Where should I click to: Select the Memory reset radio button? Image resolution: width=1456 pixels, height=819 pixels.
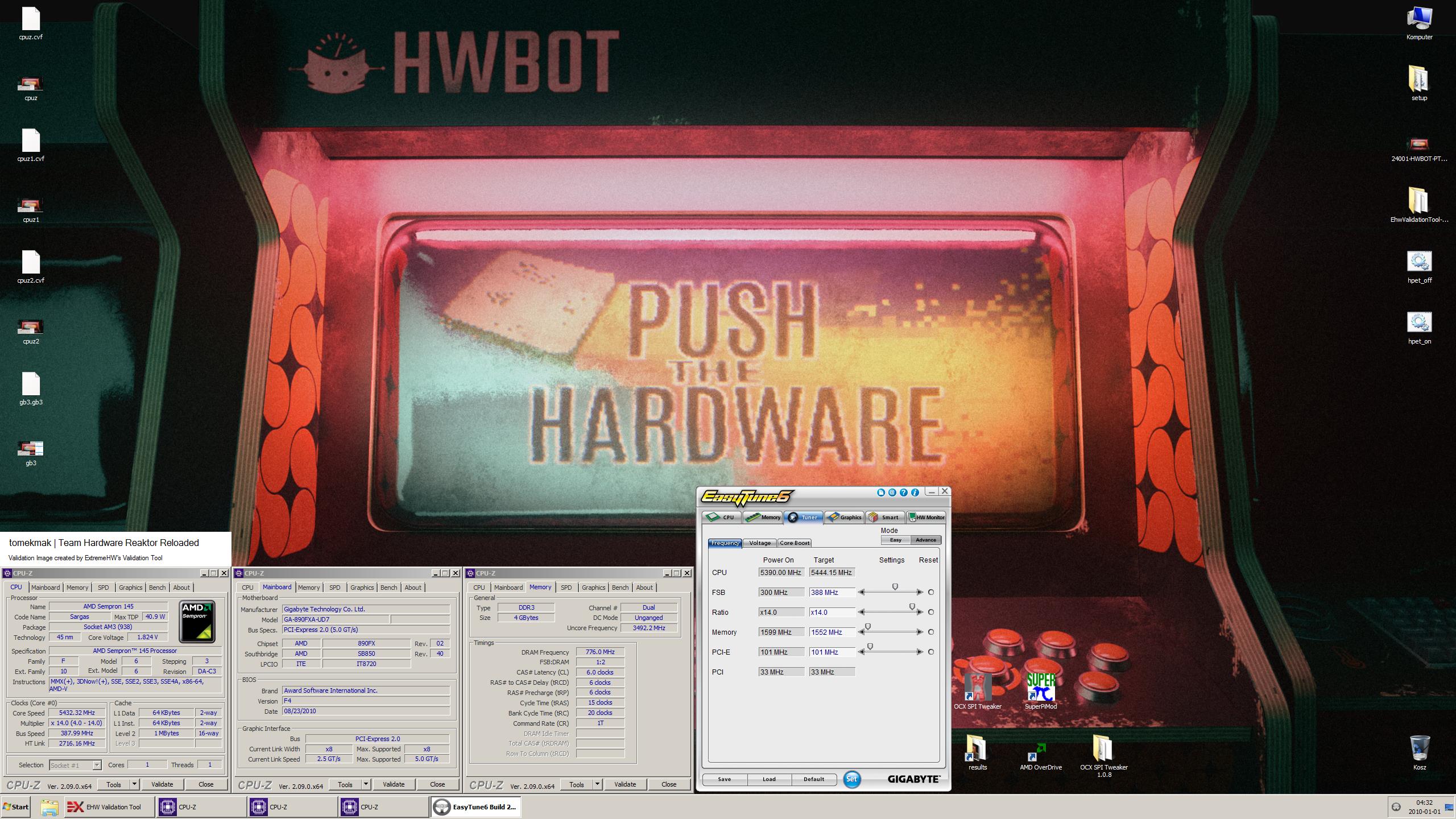pos(931,632)
